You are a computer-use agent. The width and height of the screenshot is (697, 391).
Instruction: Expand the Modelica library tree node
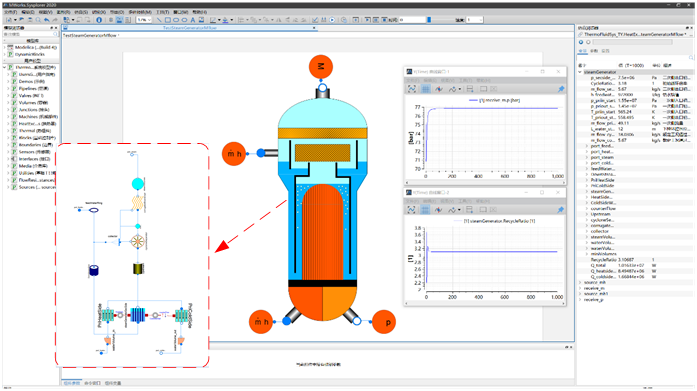[x=5, y=47]
